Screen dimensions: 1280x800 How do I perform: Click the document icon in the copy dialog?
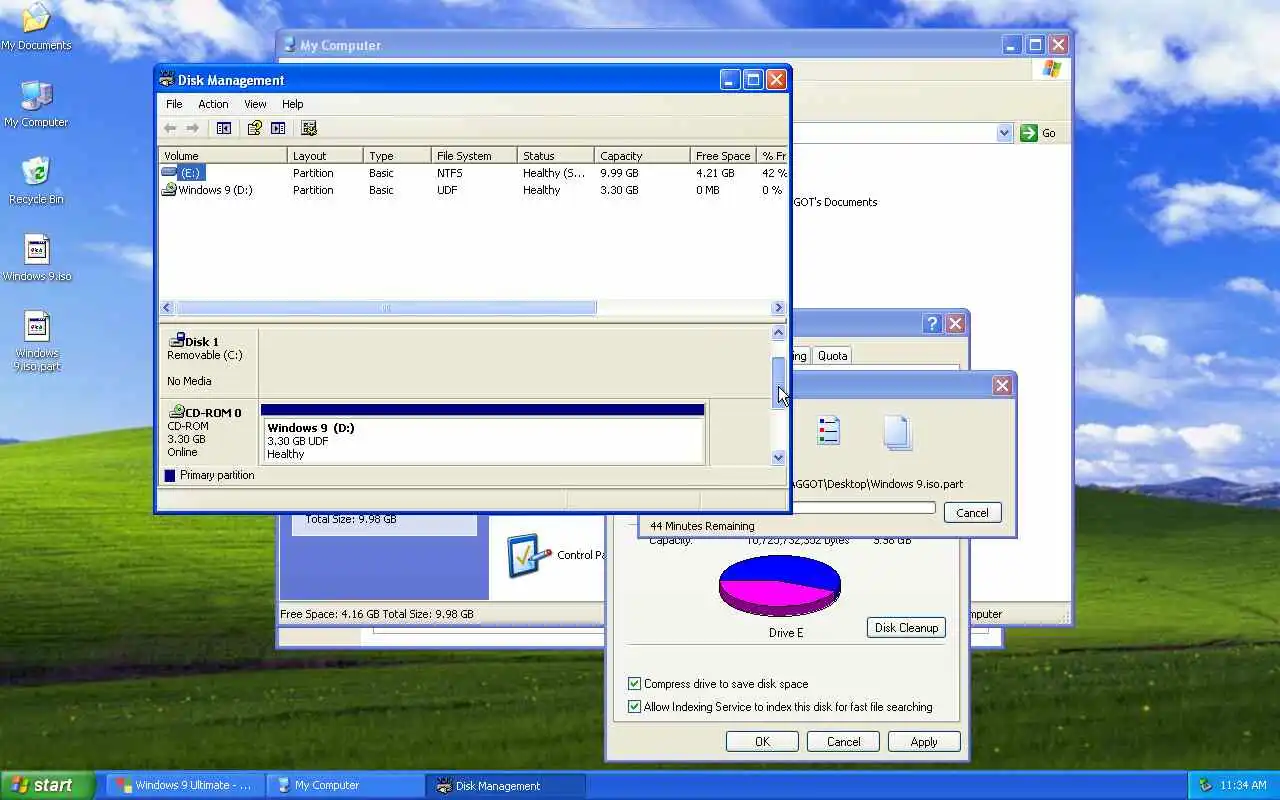click(897, 432)
